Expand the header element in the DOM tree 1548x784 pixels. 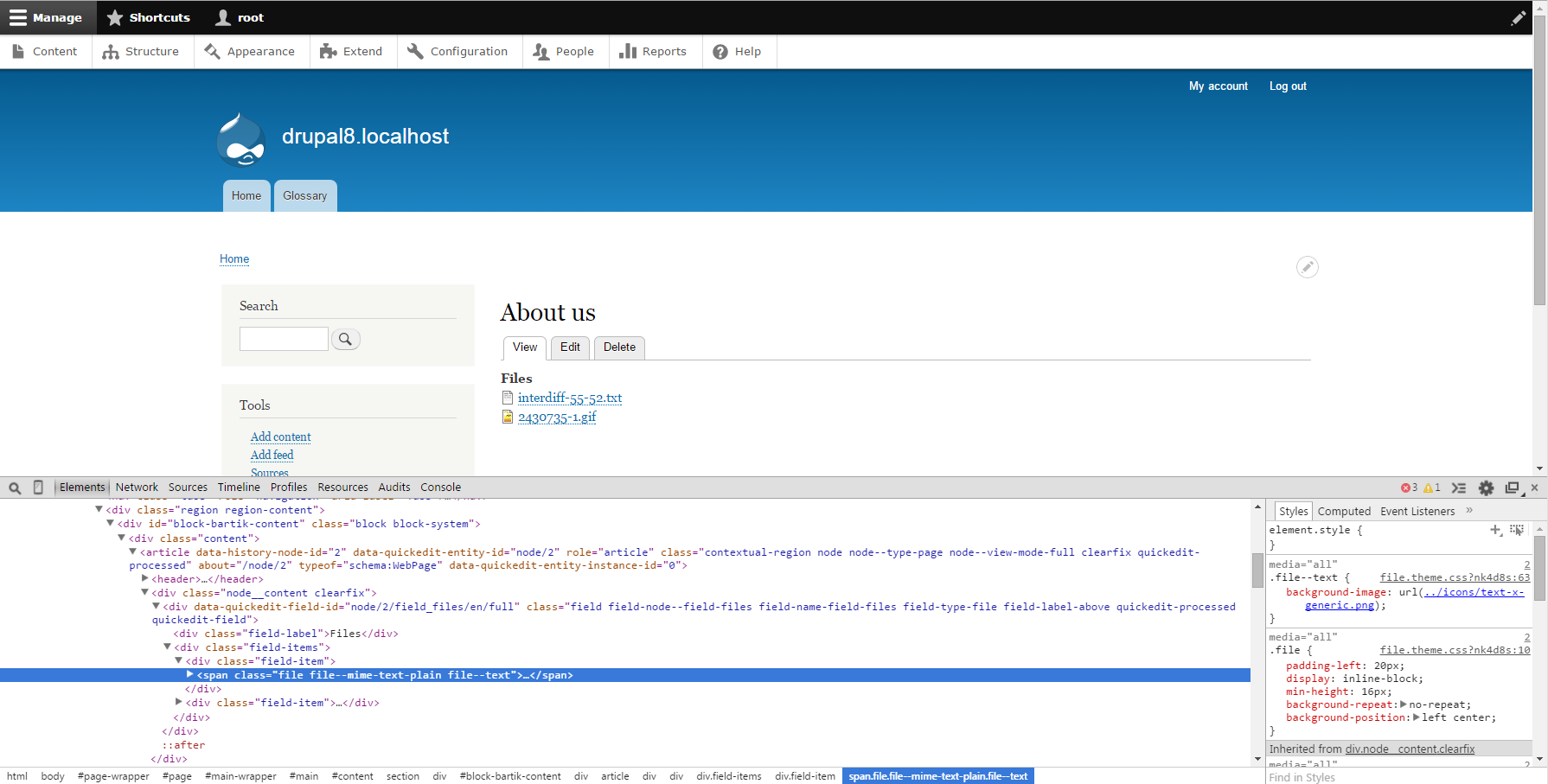(x=144, y=578)
